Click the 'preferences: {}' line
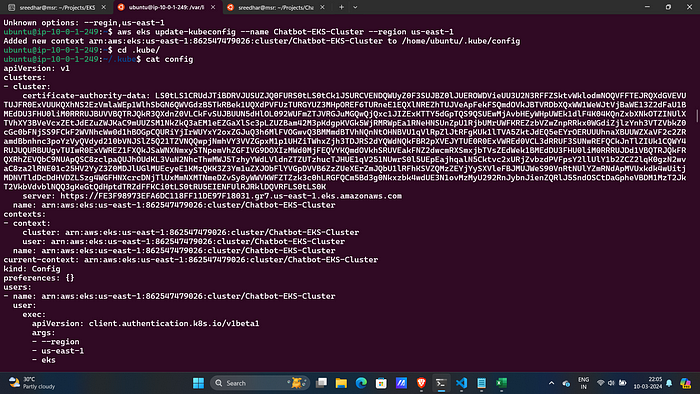Screen dimensions: 700x394 pyautogui.click(x=39, y=278)
